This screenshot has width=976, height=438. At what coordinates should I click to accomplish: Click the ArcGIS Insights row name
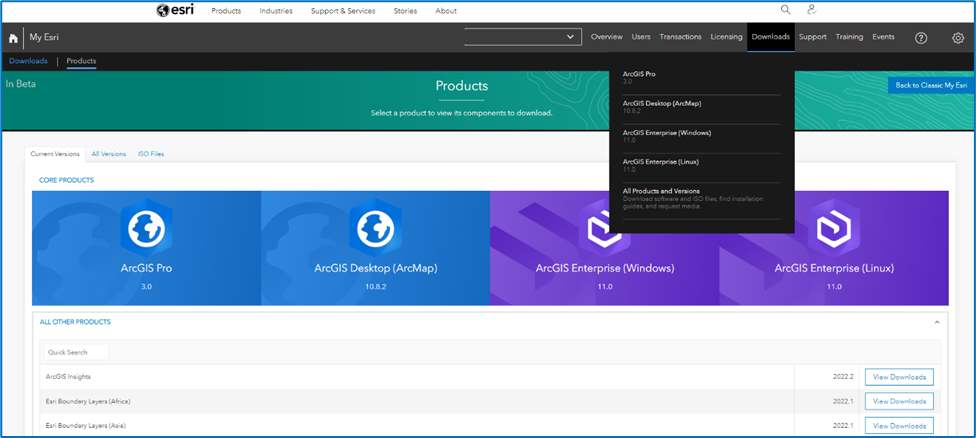68,377
